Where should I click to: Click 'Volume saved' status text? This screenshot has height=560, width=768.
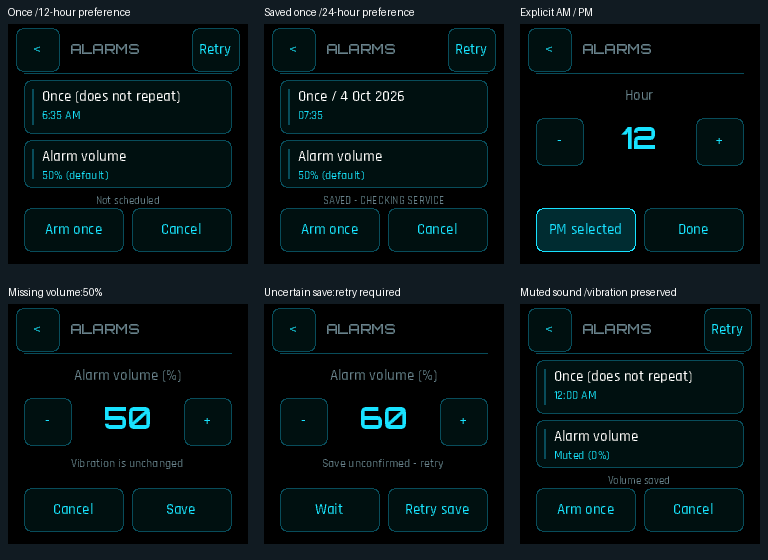(639, 481)
